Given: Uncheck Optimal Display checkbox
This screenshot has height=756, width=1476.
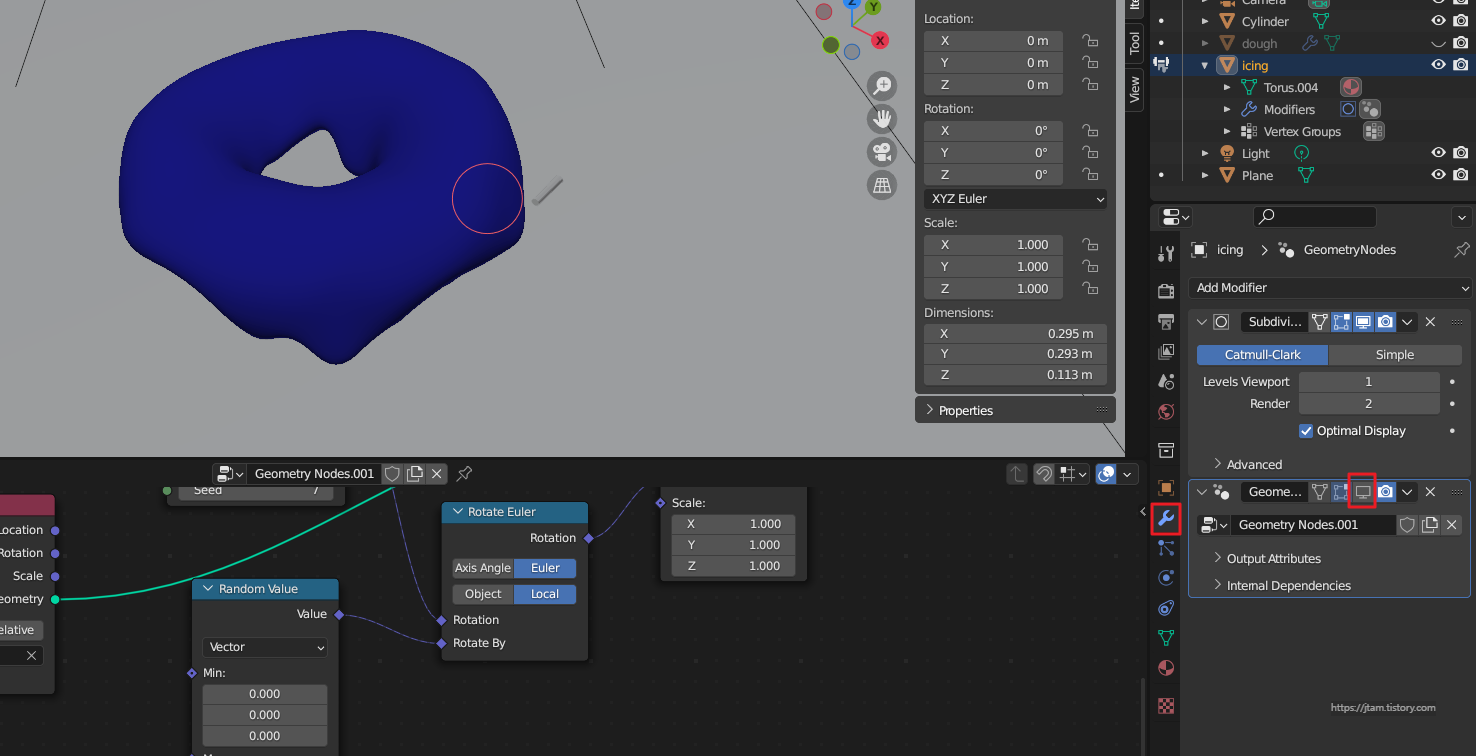Looking at the screenshot, I should tap(1305, 431).
